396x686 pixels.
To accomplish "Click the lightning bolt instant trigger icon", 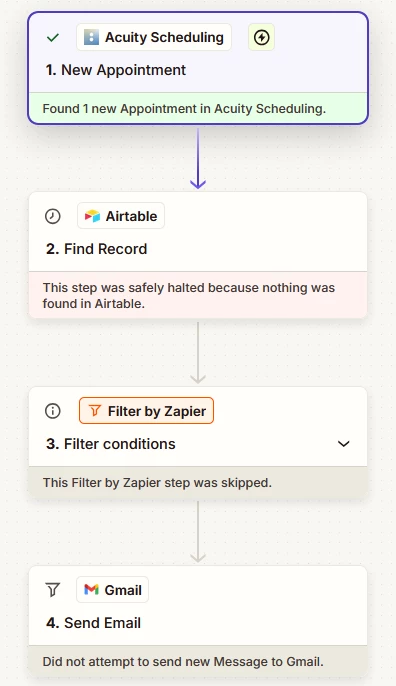I will point(261,38).
